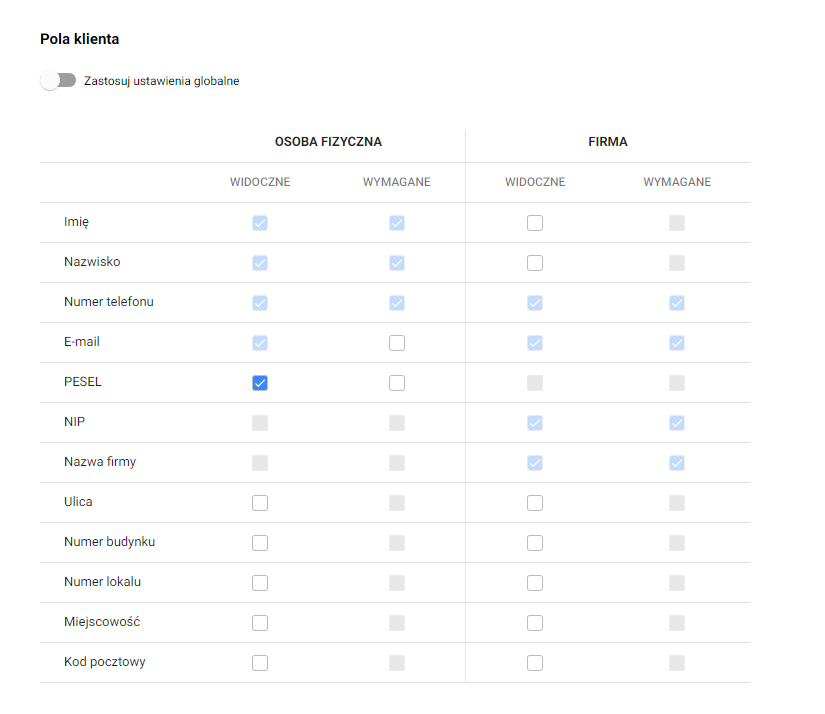Click Numer telefonu required checkbox for Firma

(677, 302)
